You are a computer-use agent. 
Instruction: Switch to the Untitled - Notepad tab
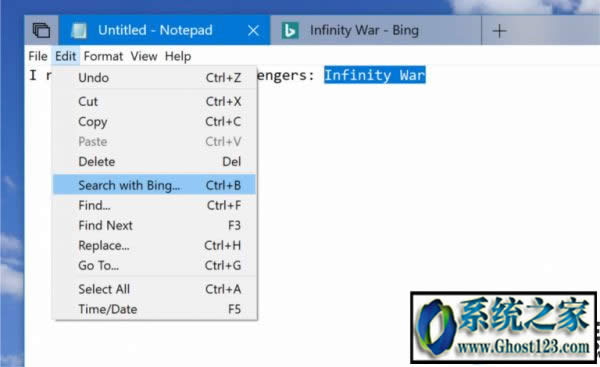tap(164, 30)
